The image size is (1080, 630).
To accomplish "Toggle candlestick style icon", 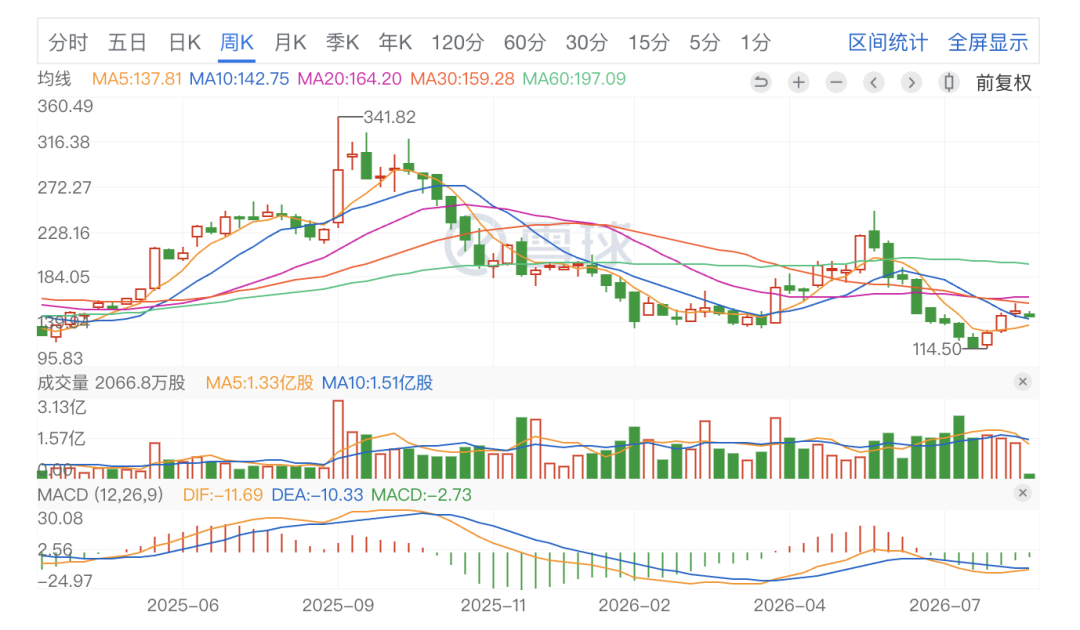I will click(x=949, y=83).
